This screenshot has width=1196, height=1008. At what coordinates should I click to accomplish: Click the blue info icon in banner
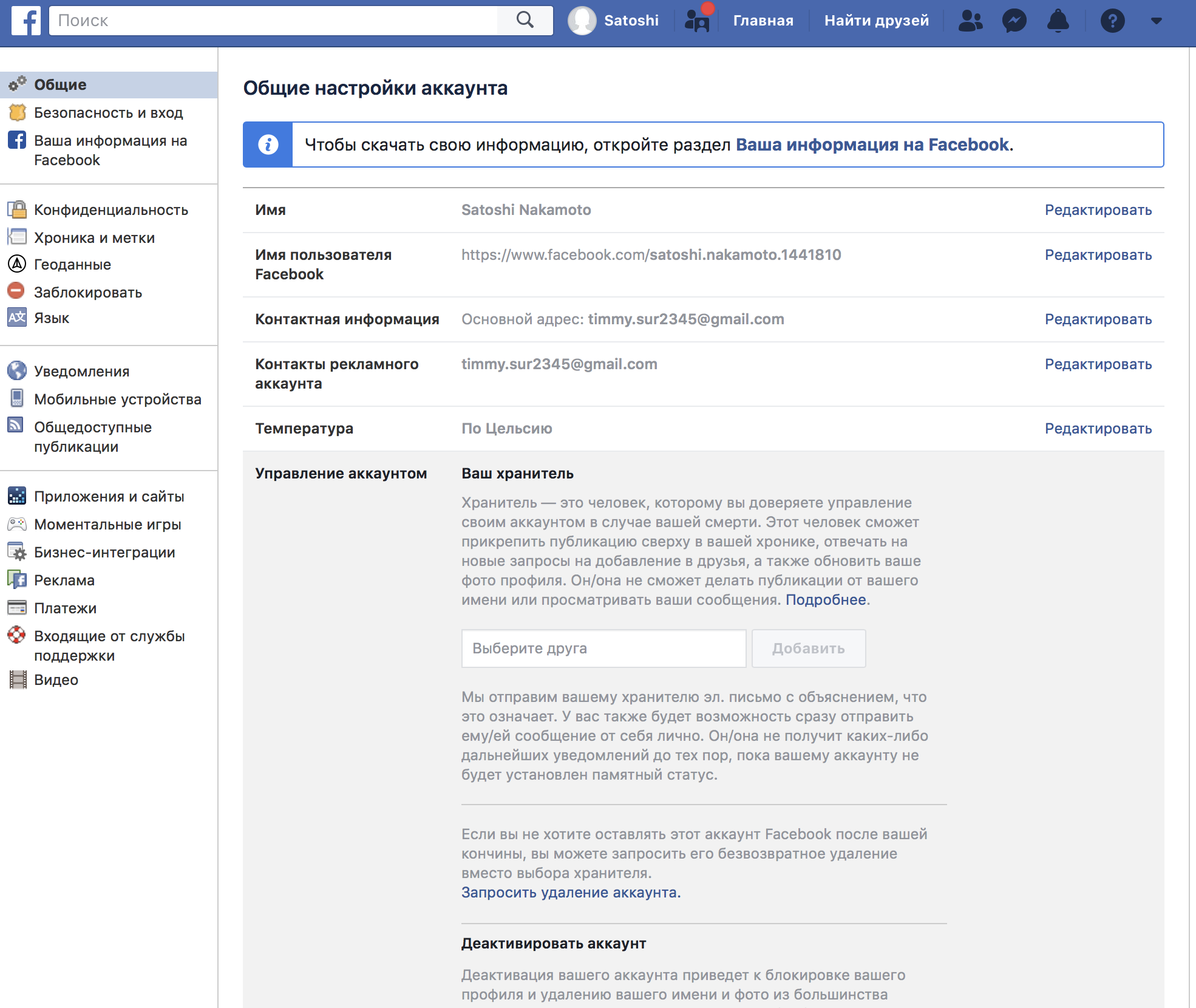click(268, 145)
